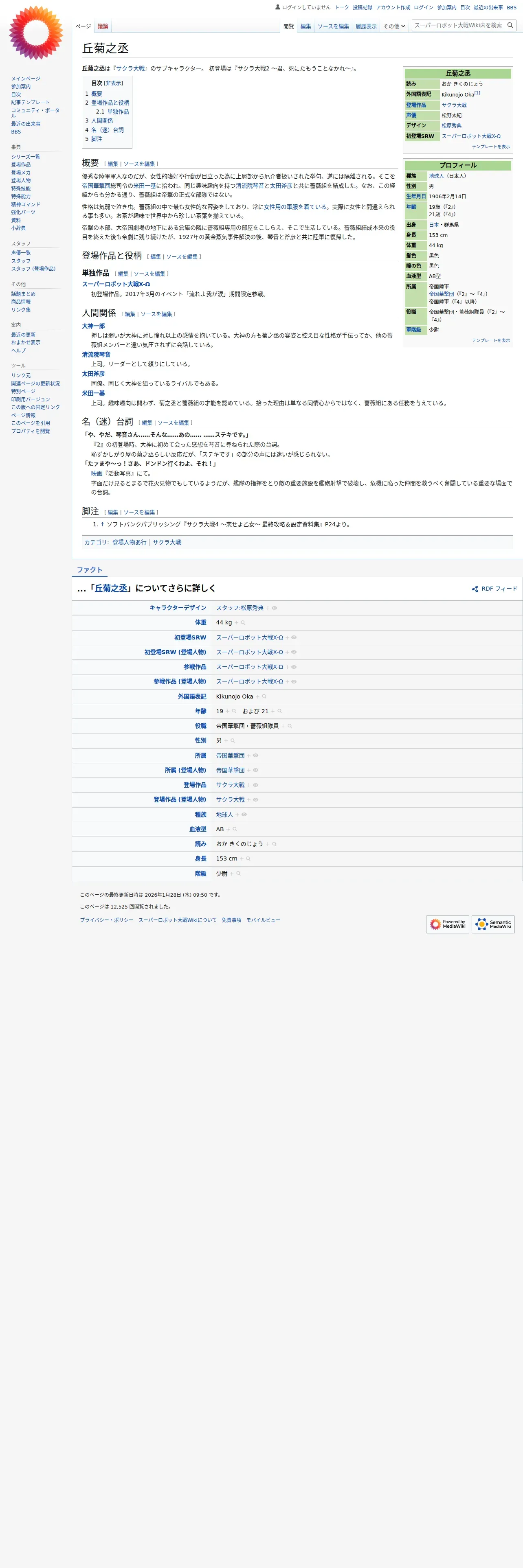Click eye icon in キャラクターデザイン row

coord(275,608)
